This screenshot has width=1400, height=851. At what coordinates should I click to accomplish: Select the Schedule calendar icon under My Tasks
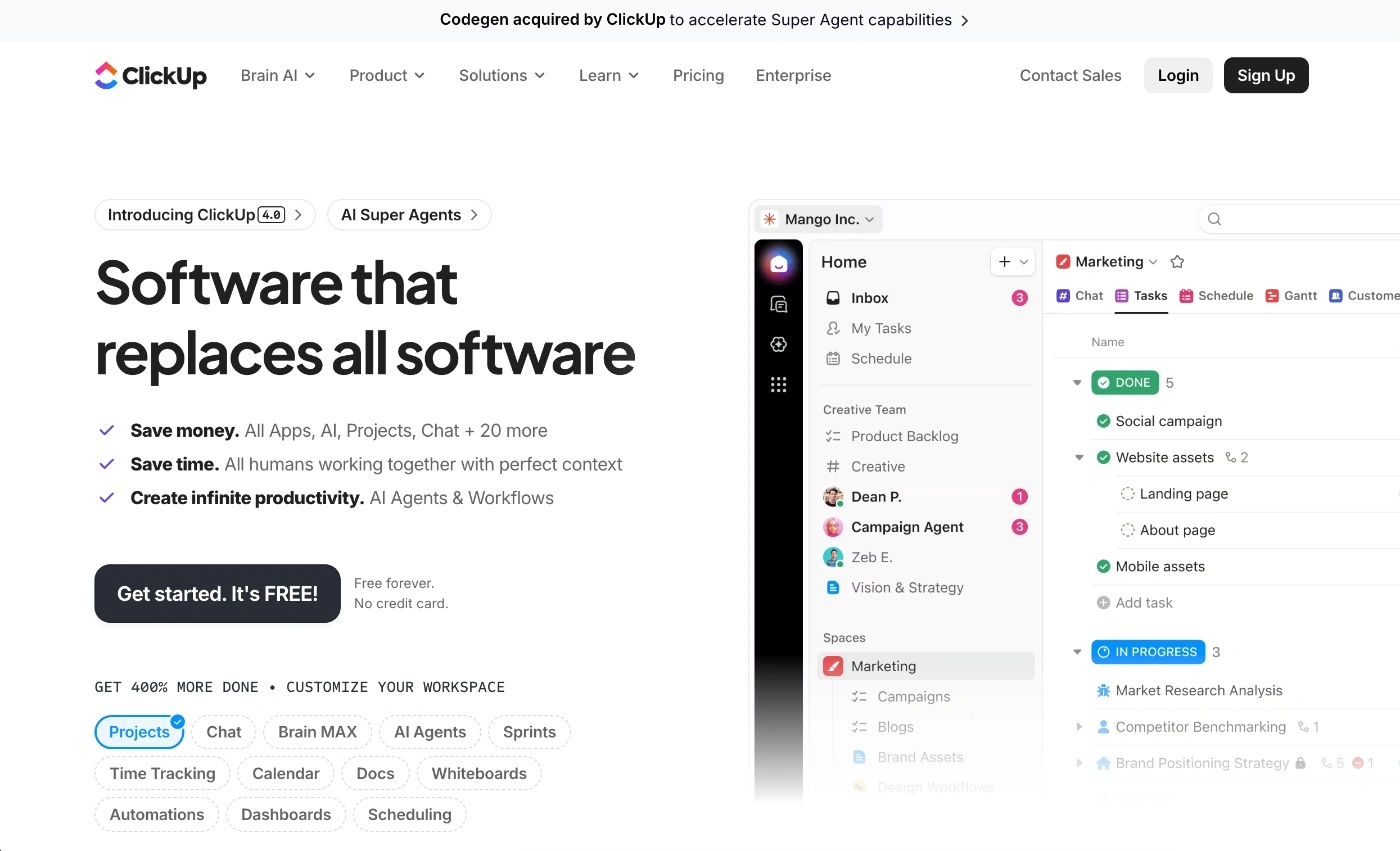click(833, 358)
